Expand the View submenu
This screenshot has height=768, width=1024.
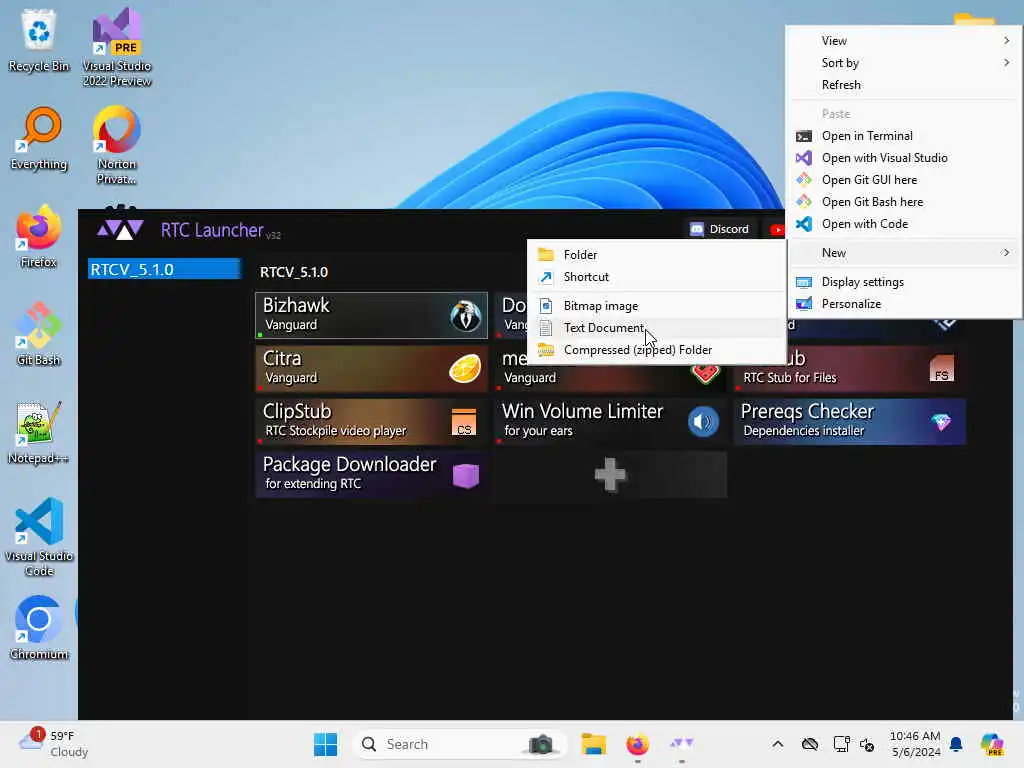(904, 40)
